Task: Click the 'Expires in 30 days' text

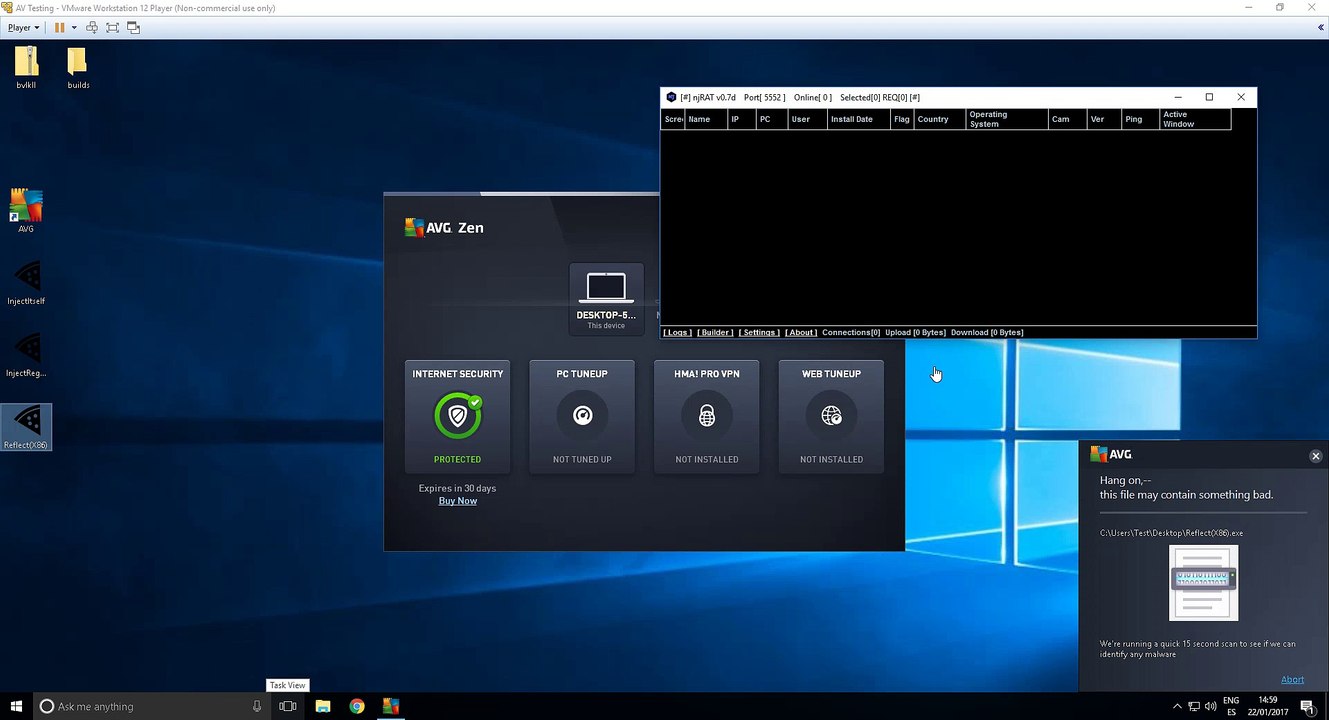Action: click(457, 488)
